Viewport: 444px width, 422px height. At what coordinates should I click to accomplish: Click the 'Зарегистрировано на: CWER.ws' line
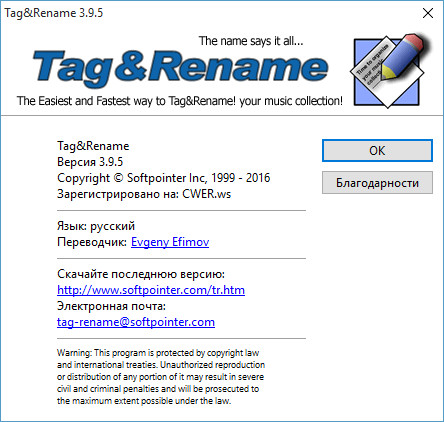[x=144, y=194]
